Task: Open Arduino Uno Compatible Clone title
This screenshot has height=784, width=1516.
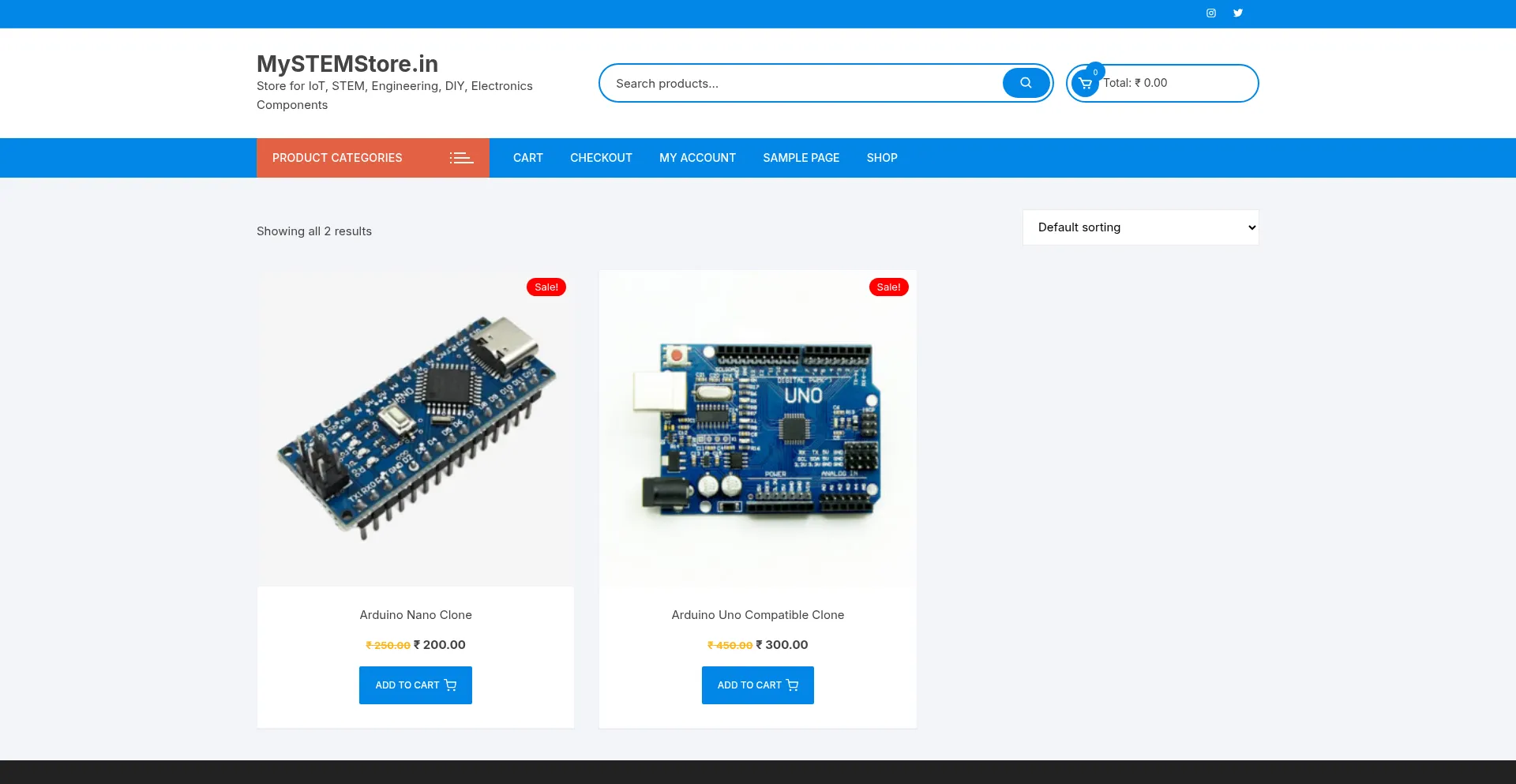Action: [x=758, y=615]
